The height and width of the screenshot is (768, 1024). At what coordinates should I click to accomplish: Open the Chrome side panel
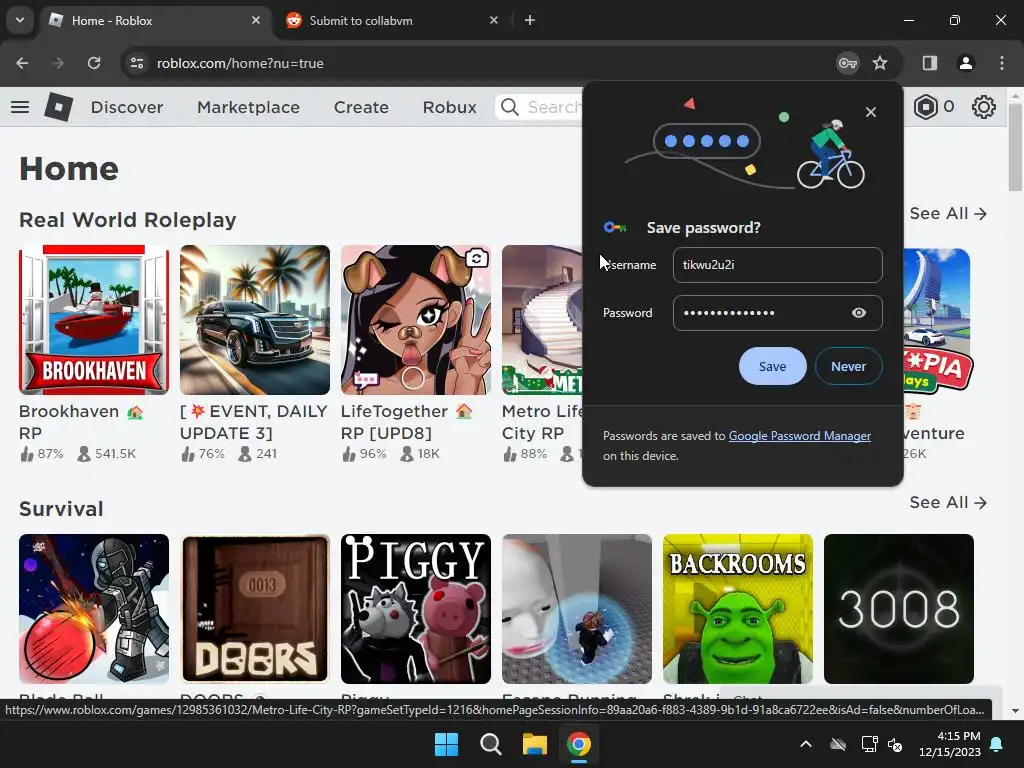(929, 63)
